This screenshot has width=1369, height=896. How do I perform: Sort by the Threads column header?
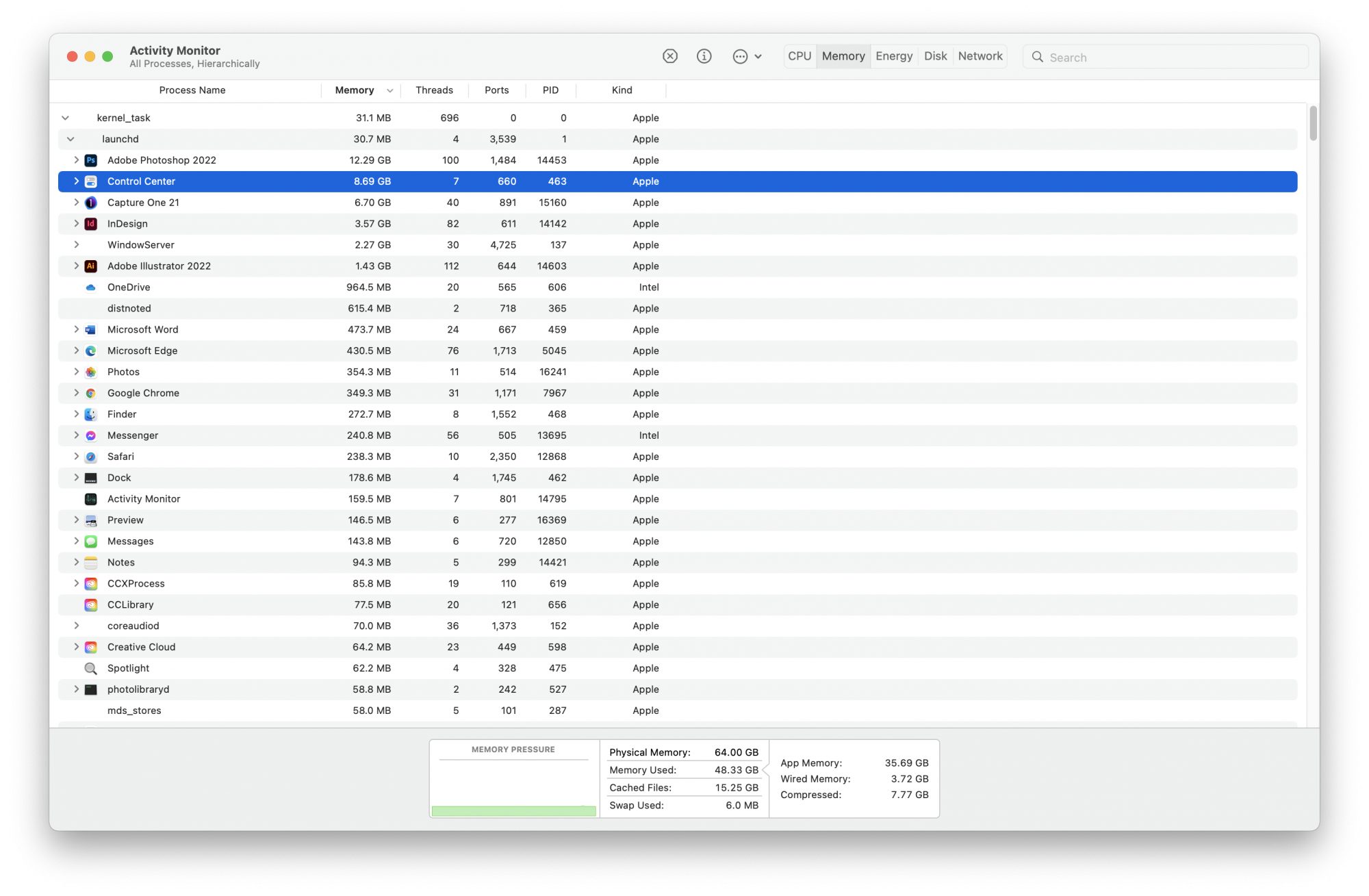click(x=434, y=90)
